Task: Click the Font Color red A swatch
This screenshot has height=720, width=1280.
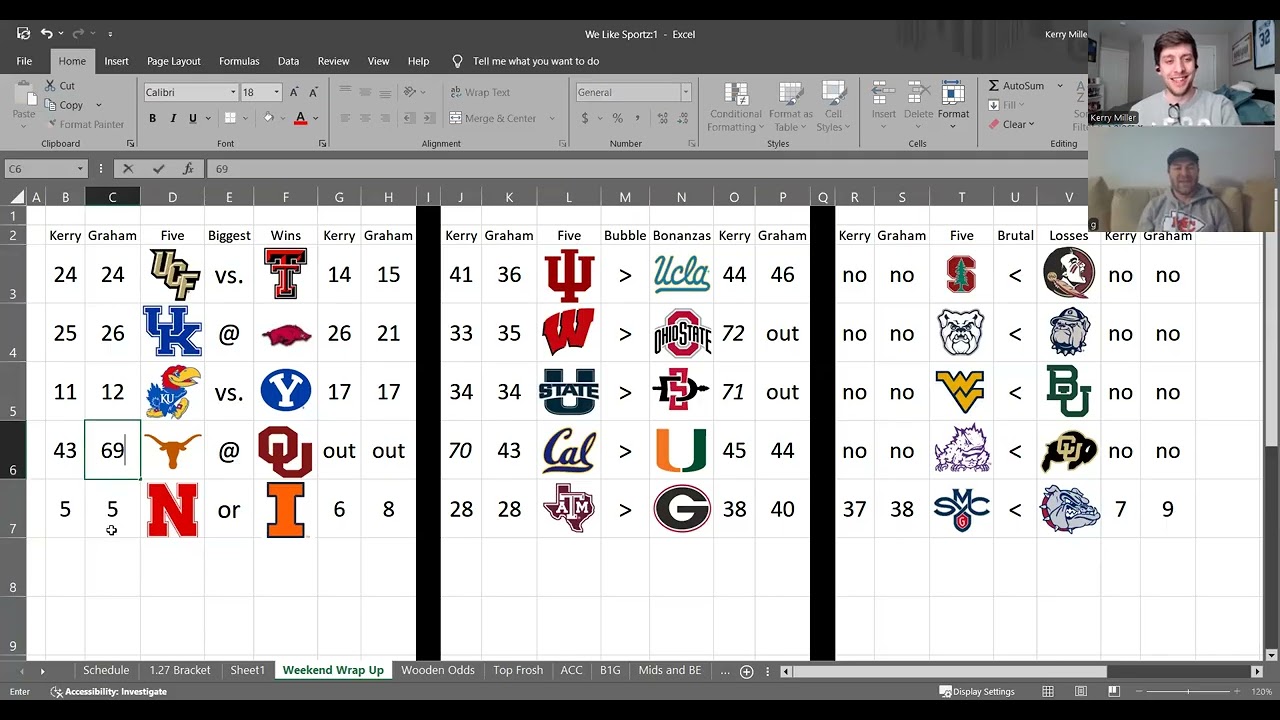Action: pyautogui.click(x=300, y=118)
